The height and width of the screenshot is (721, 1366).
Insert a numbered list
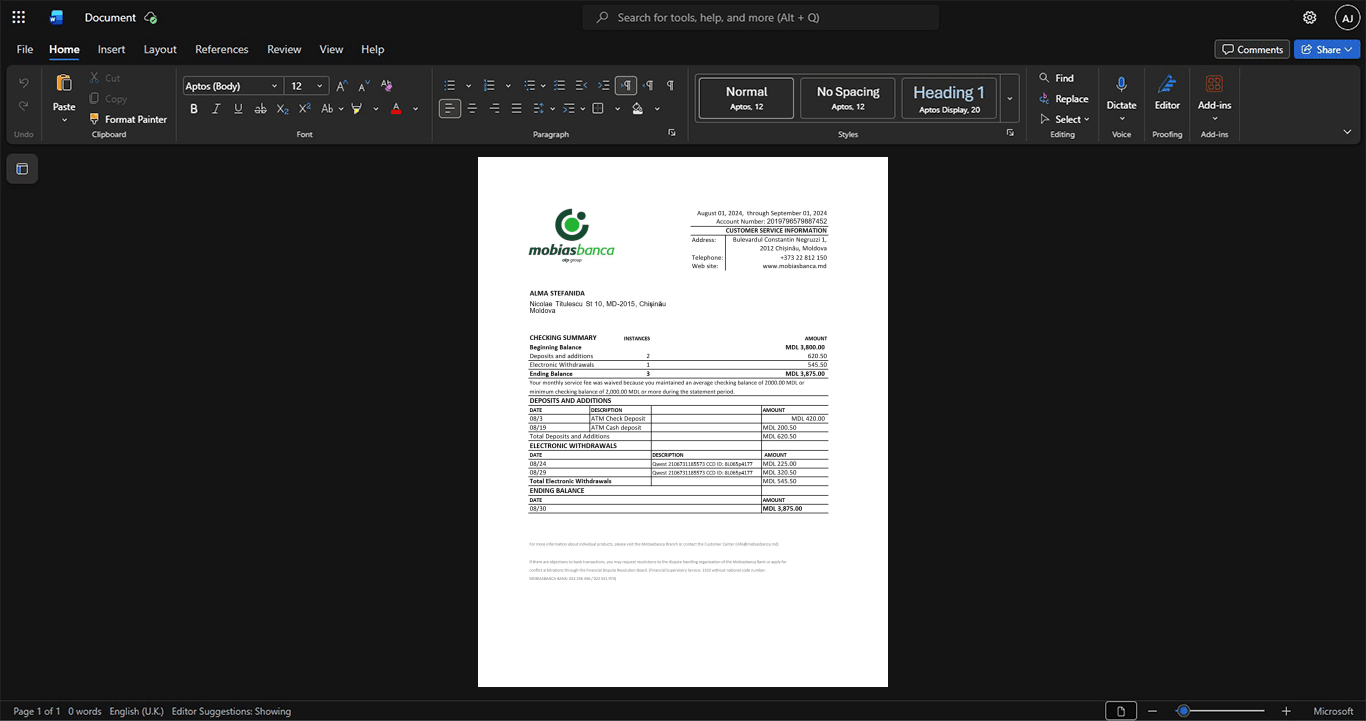pos(489,86)
